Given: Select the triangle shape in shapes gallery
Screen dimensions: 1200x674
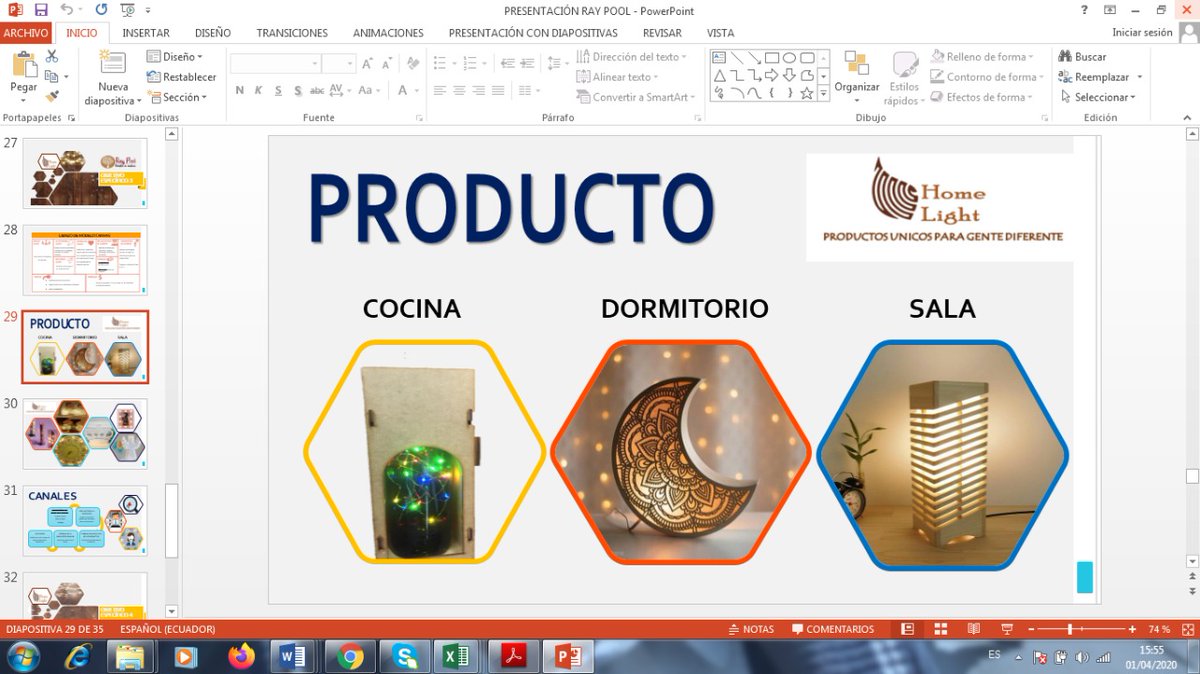Looking at the screenshot, I should [x=719, y=75].
